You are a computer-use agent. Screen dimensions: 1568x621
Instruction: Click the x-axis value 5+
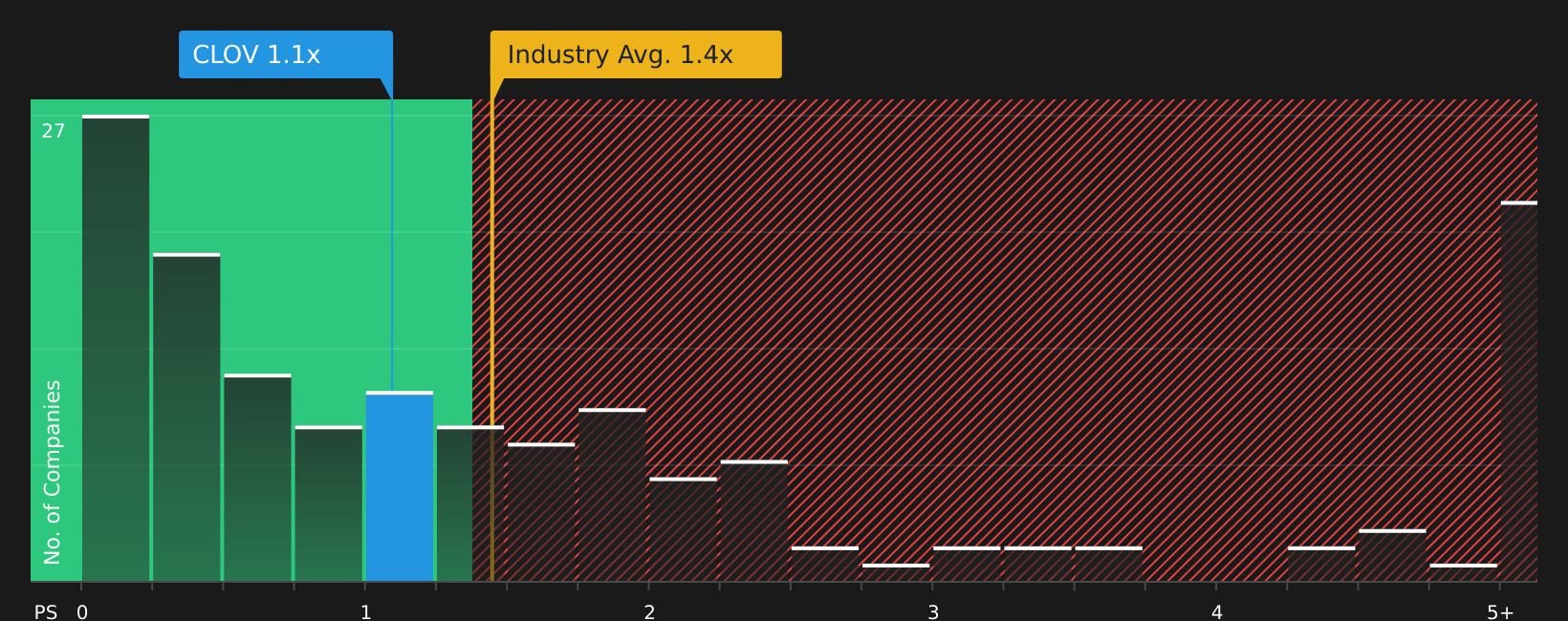[x=1501, y=612]
